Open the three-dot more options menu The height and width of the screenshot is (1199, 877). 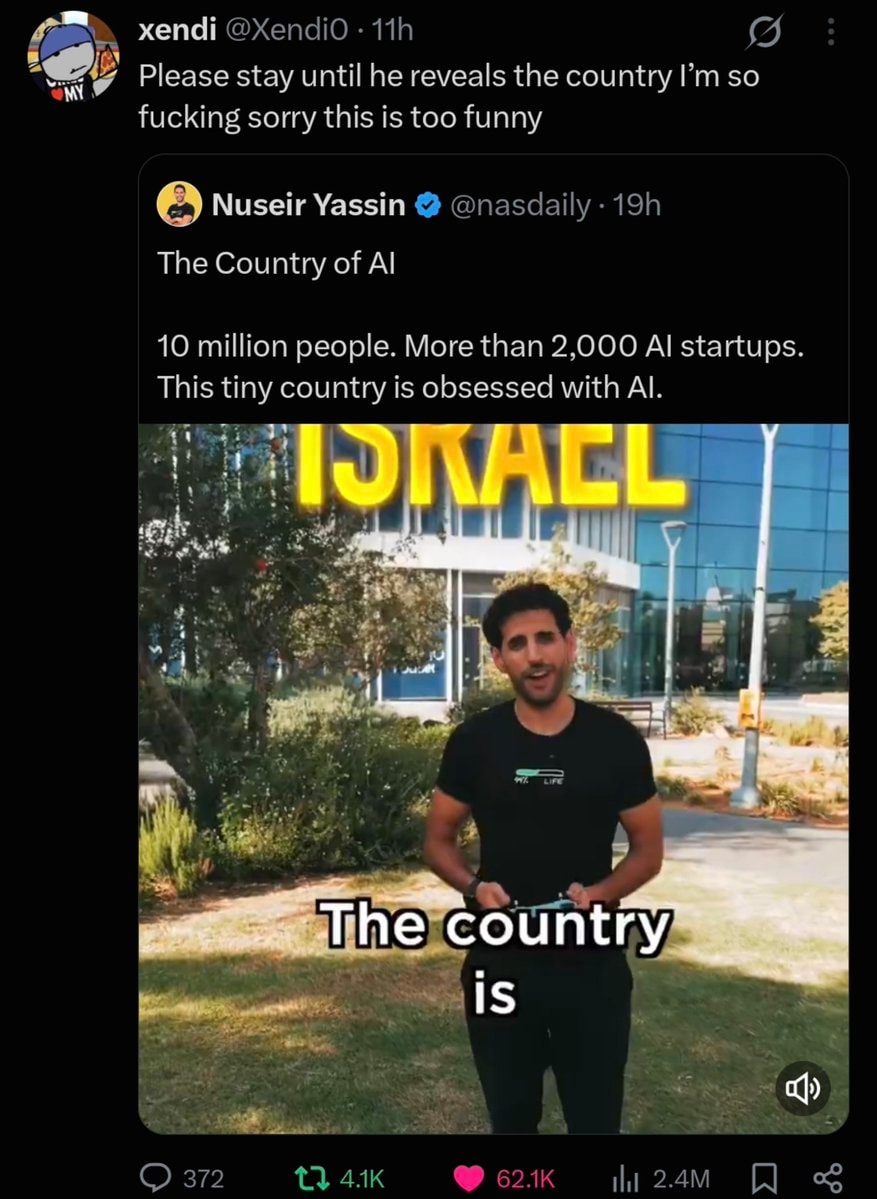coord(831,32)
